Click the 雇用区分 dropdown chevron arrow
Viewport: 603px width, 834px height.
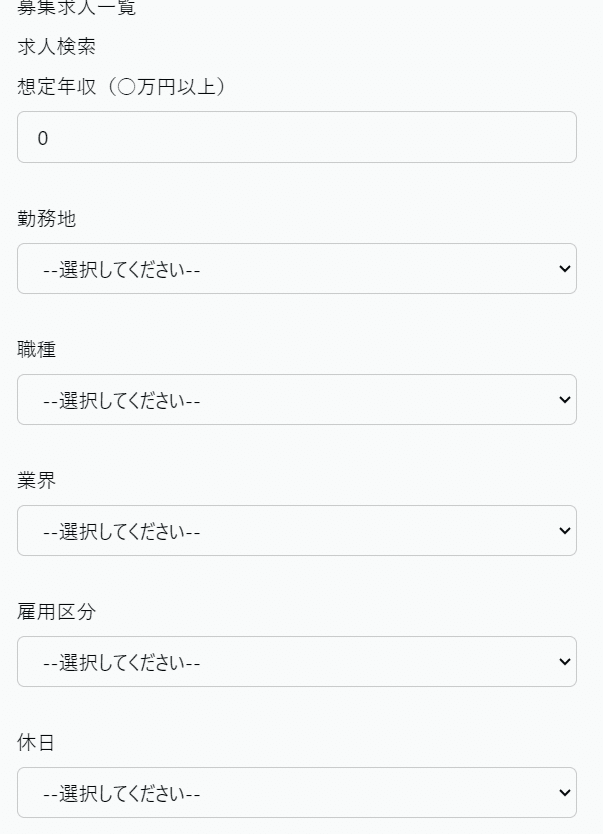coord(565,662)
